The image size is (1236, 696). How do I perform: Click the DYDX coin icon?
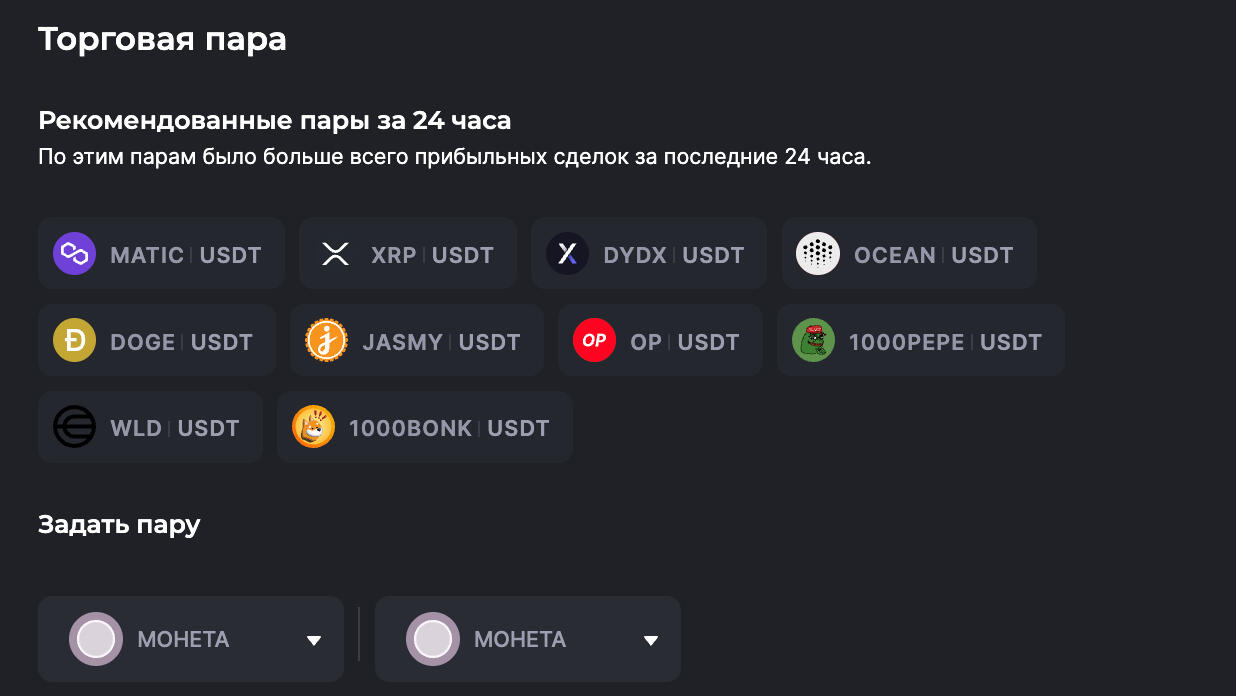pos(567,253)
